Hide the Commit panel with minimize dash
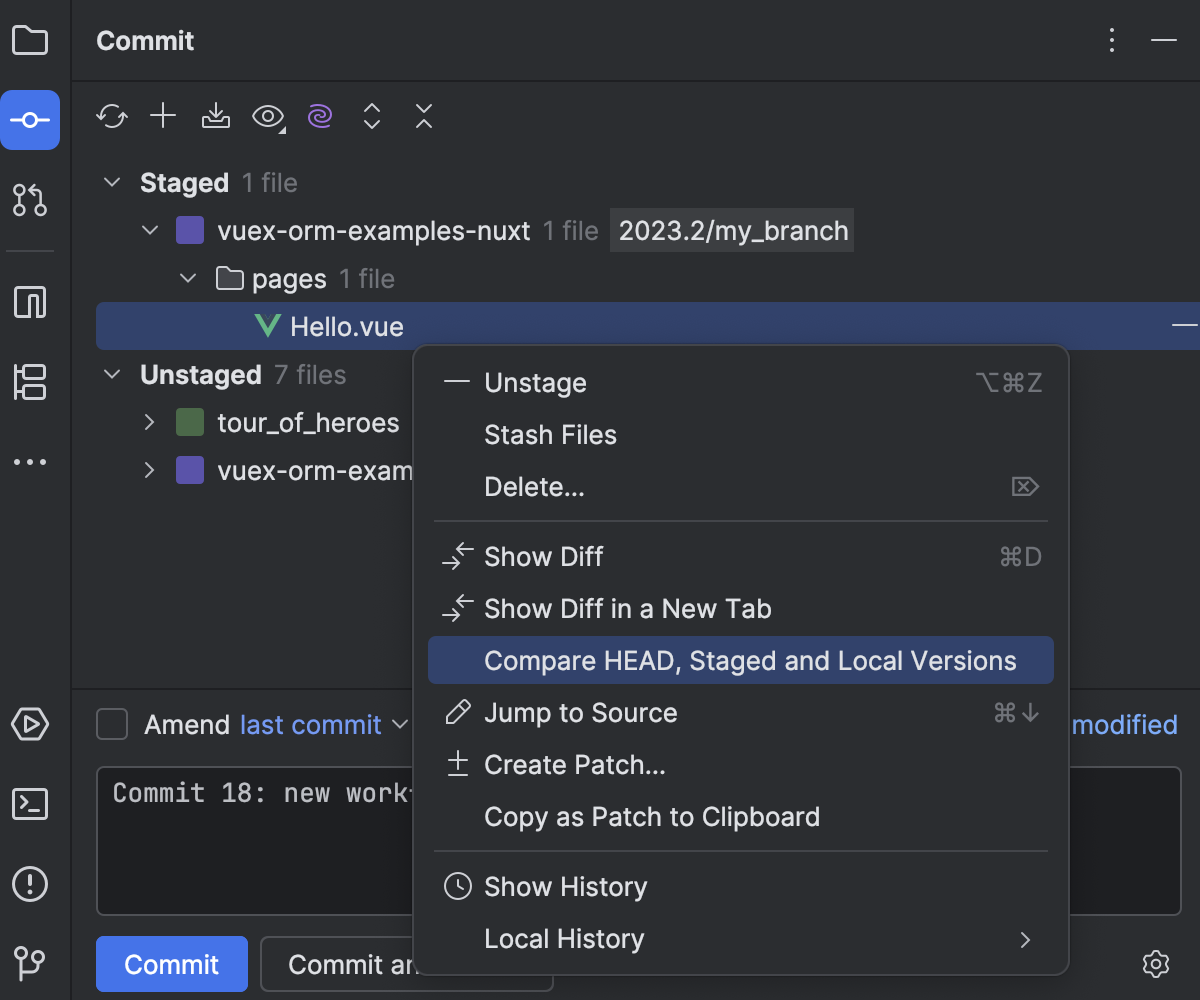The height and width of the screenshot is (1000, 1200). 1163,41
